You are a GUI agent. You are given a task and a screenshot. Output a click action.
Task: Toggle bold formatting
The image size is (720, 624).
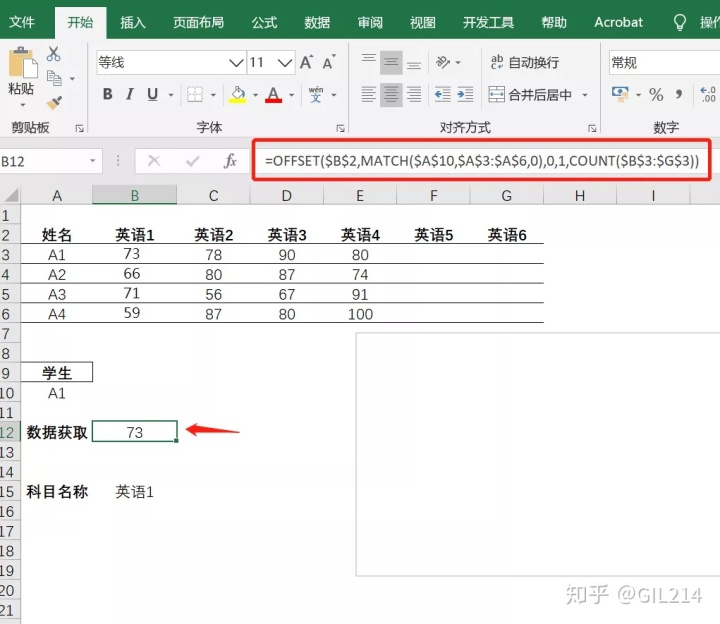pos(107,95)
